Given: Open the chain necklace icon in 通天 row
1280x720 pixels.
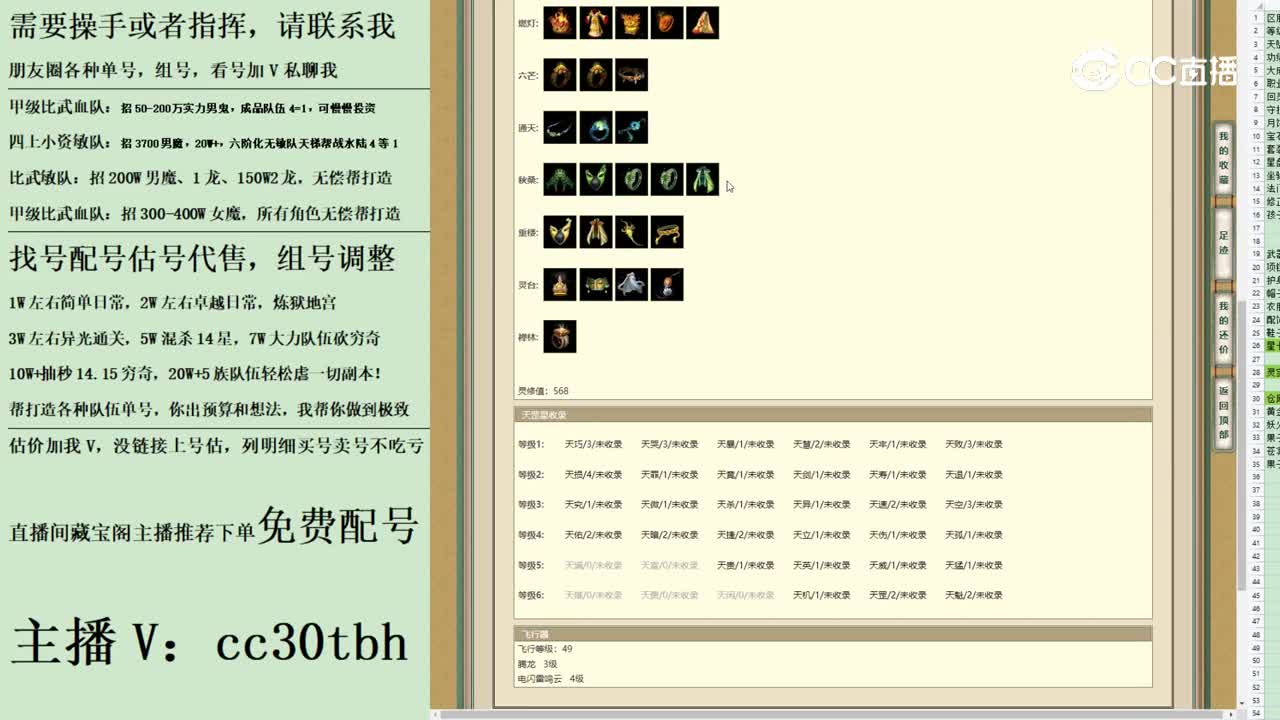Looking at the screenshot, I should pyautogui.click(x=559, y=127).
